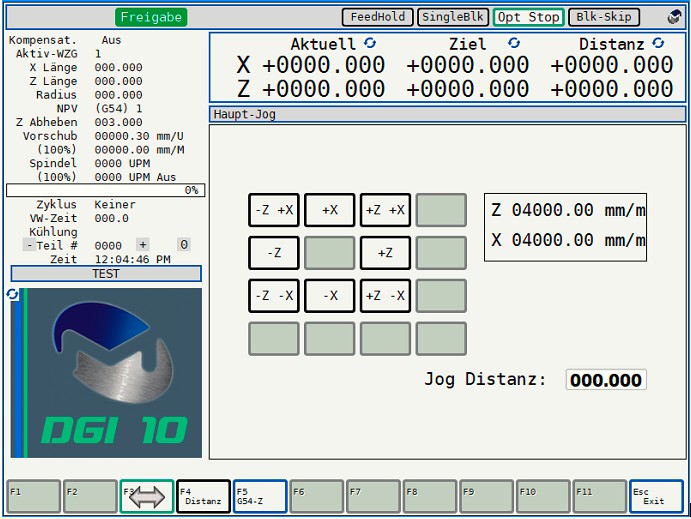Click the Ziel X position value
Viewport: 691px width, 519px height.
click(468, 65)
